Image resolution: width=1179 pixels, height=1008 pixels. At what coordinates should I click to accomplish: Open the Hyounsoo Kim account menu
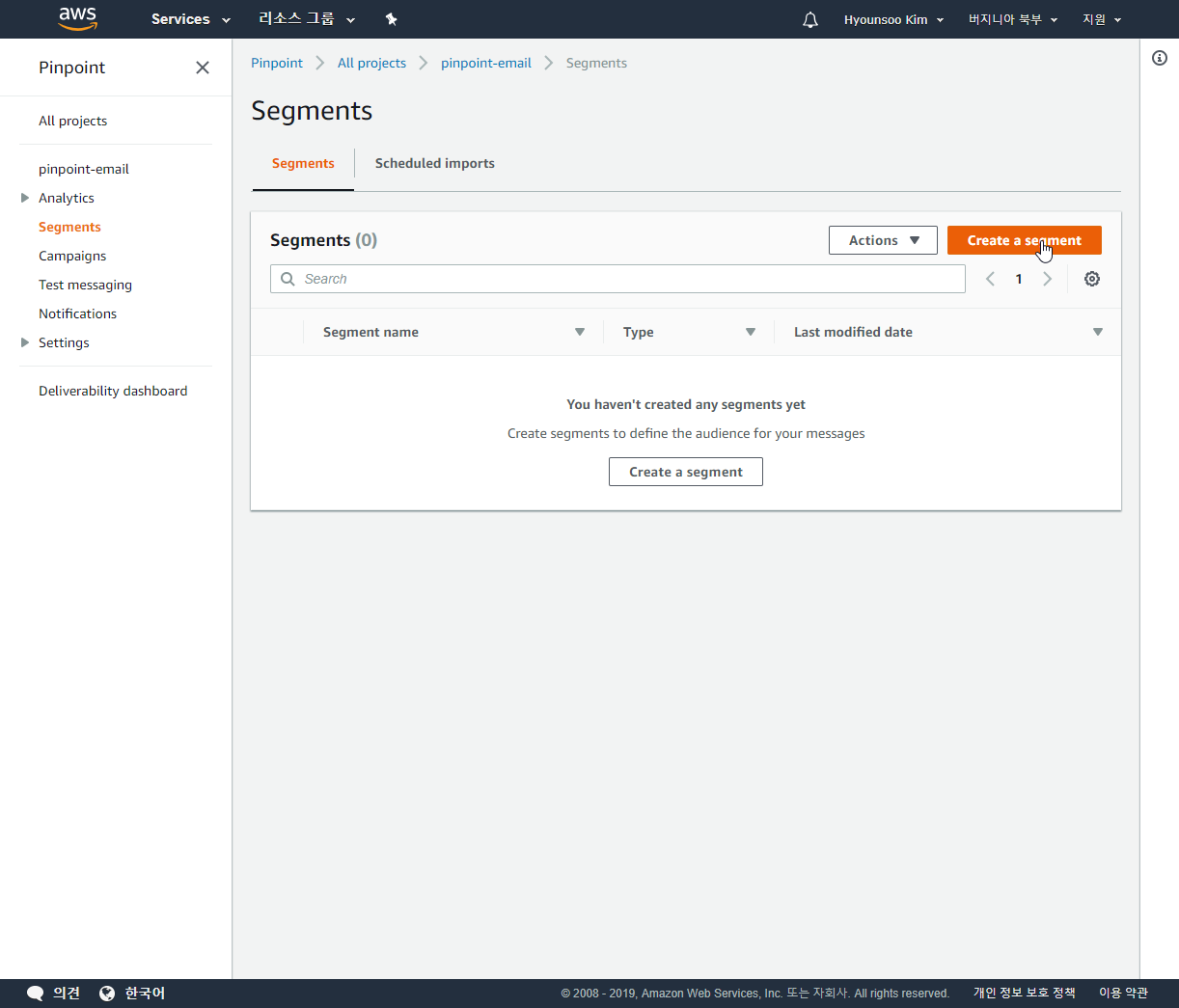(x=893, y=19)
